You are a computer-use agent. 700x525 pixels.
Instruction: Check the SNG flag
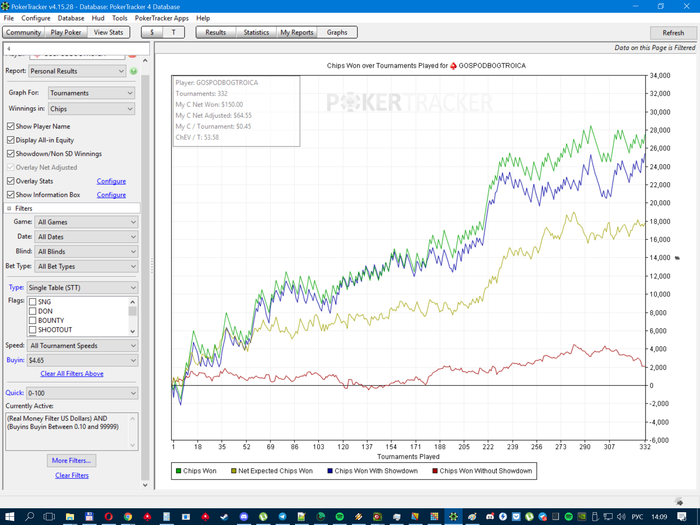tap(33, 302)
